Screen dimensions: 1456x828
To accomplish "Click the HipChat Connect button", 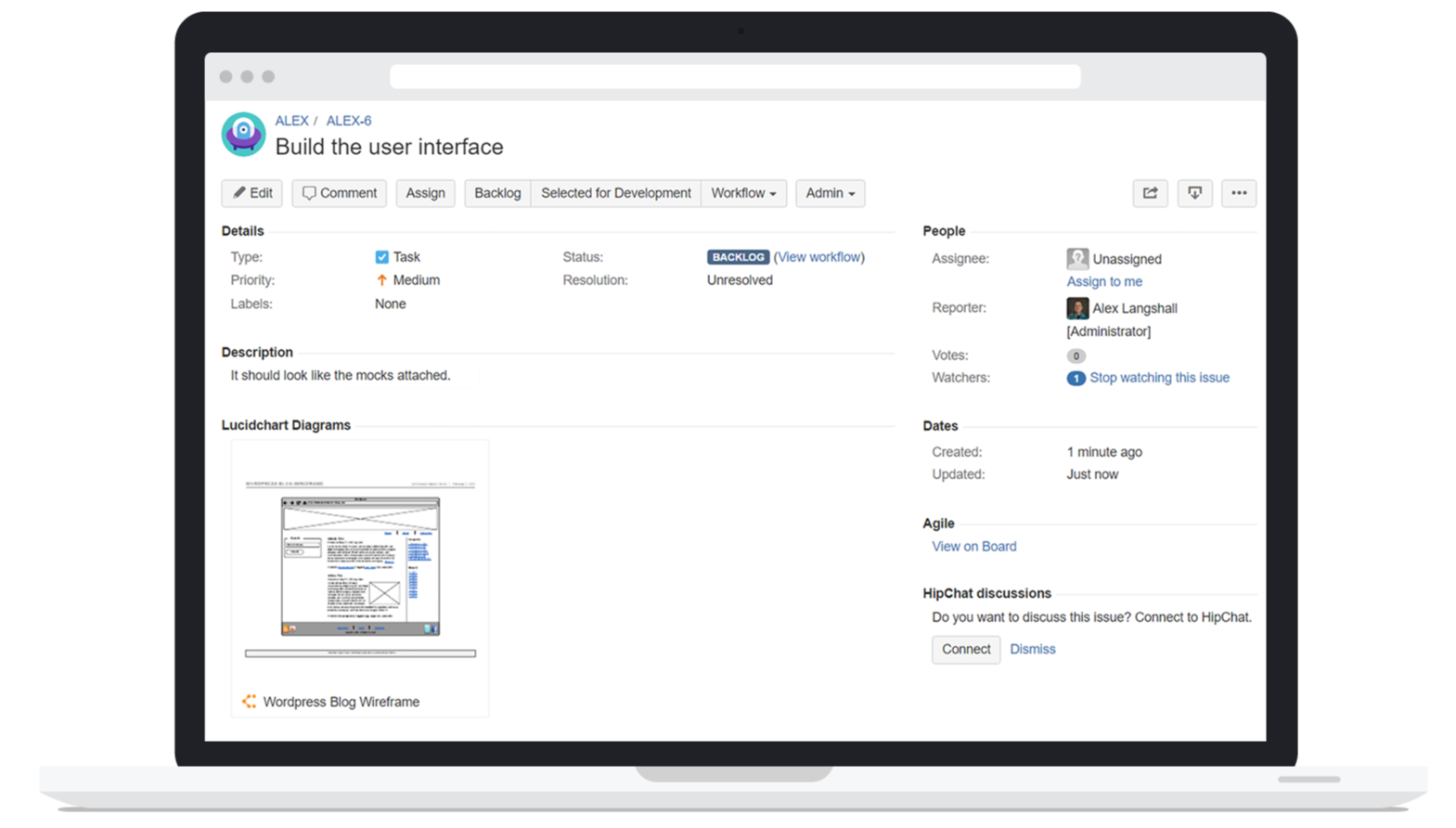I will [x=966, y=649].
